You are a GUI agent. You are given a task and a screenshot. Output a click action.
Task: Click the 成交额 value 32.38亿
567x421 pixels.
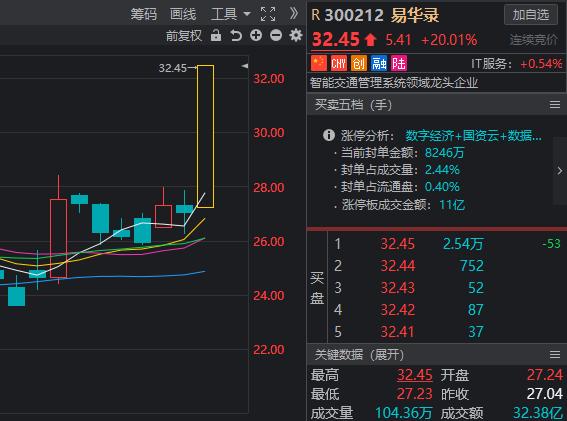pyautogui.click(x=538, y=413)
